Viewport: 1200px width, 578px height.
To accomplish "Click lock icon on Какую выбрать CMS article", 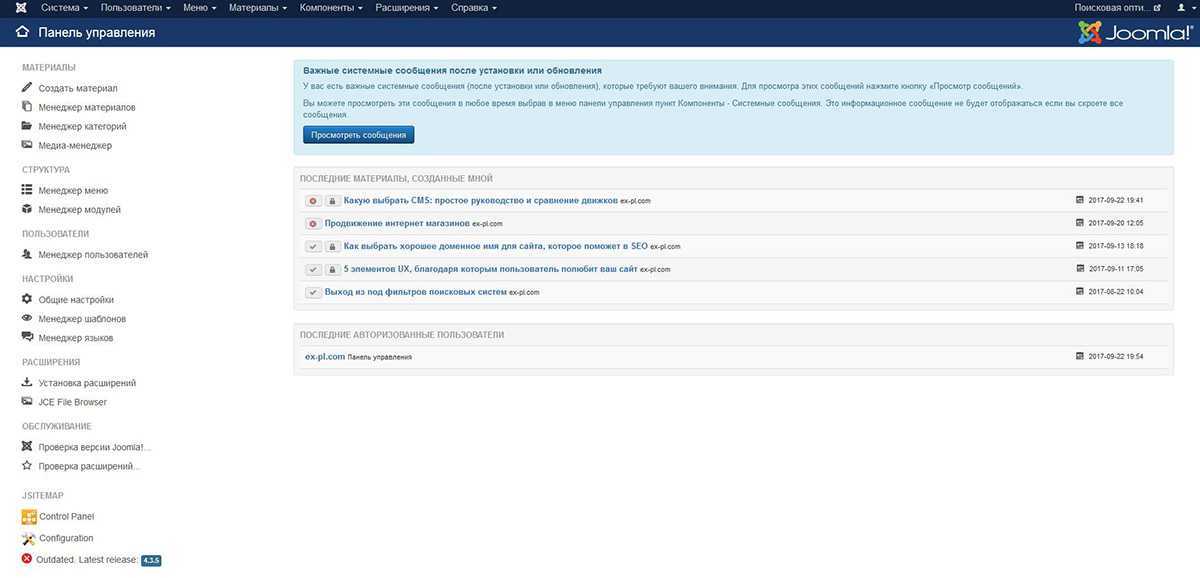I will (x=332, y=201).
